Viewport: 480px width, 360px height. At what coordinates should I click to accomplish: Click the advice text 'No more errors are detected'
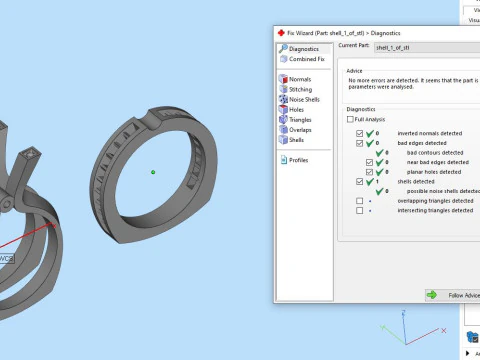383,80
